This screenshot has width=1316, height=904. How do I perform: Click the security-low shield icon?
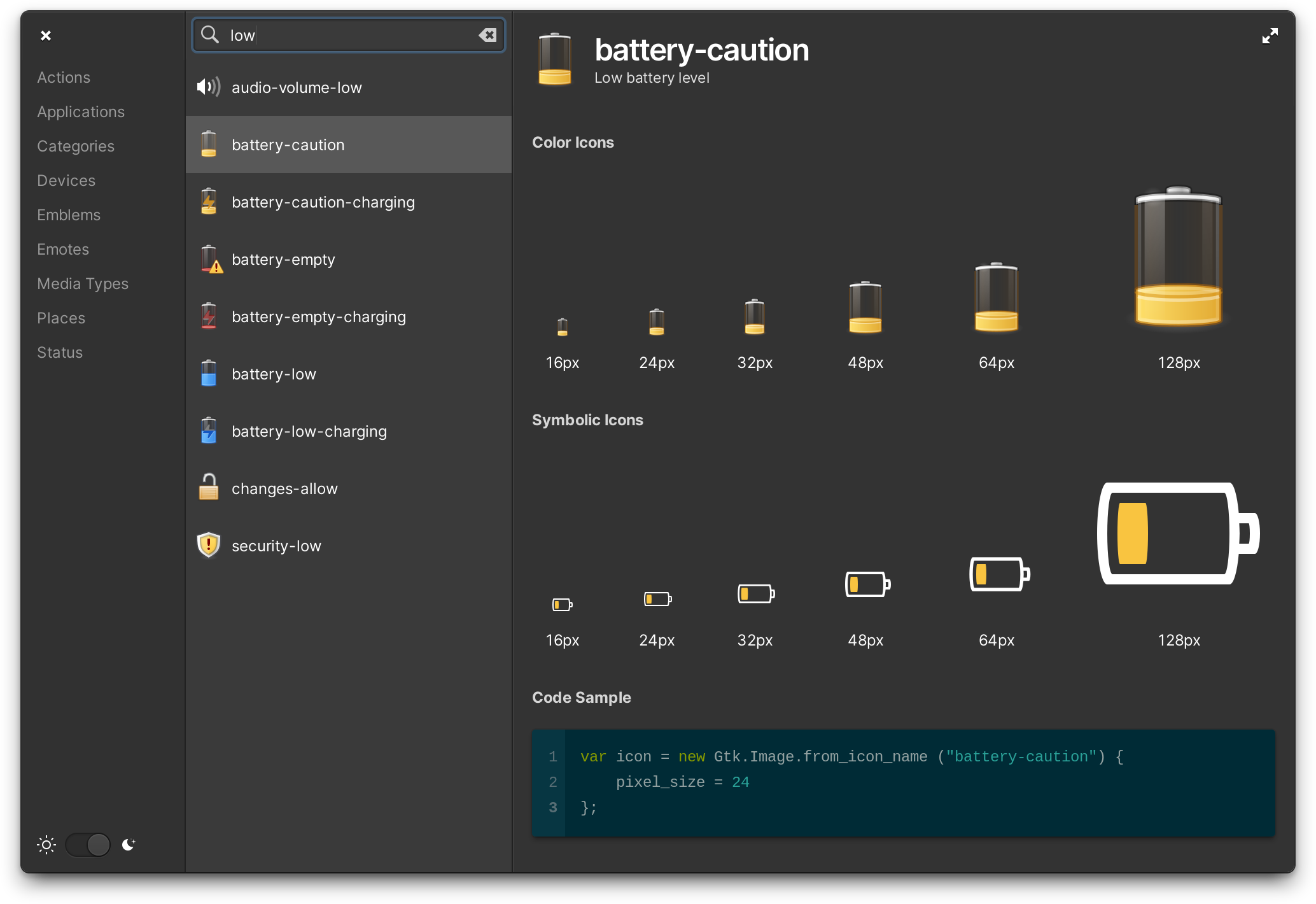point(209,545)
